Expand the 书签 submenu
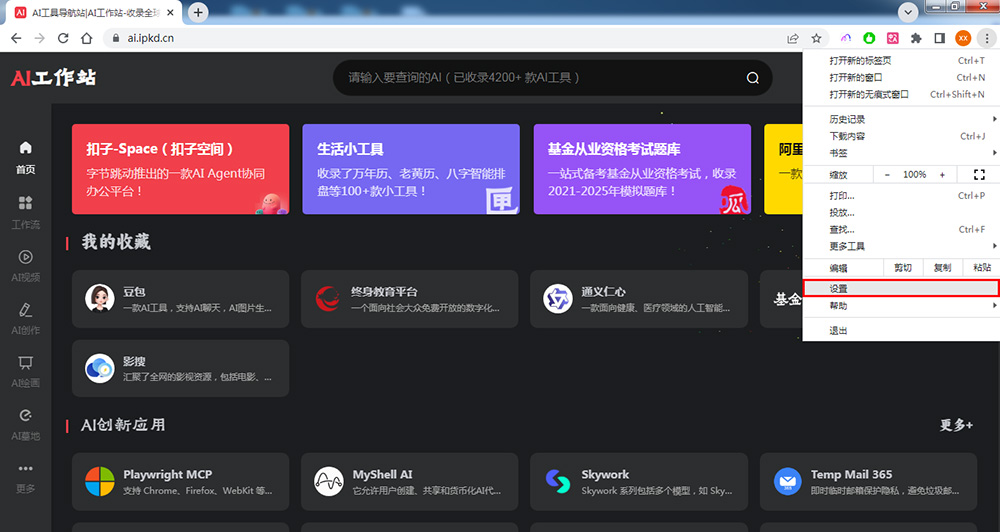1000x532 pixels. pyautogui.click(x=901, y=153)
